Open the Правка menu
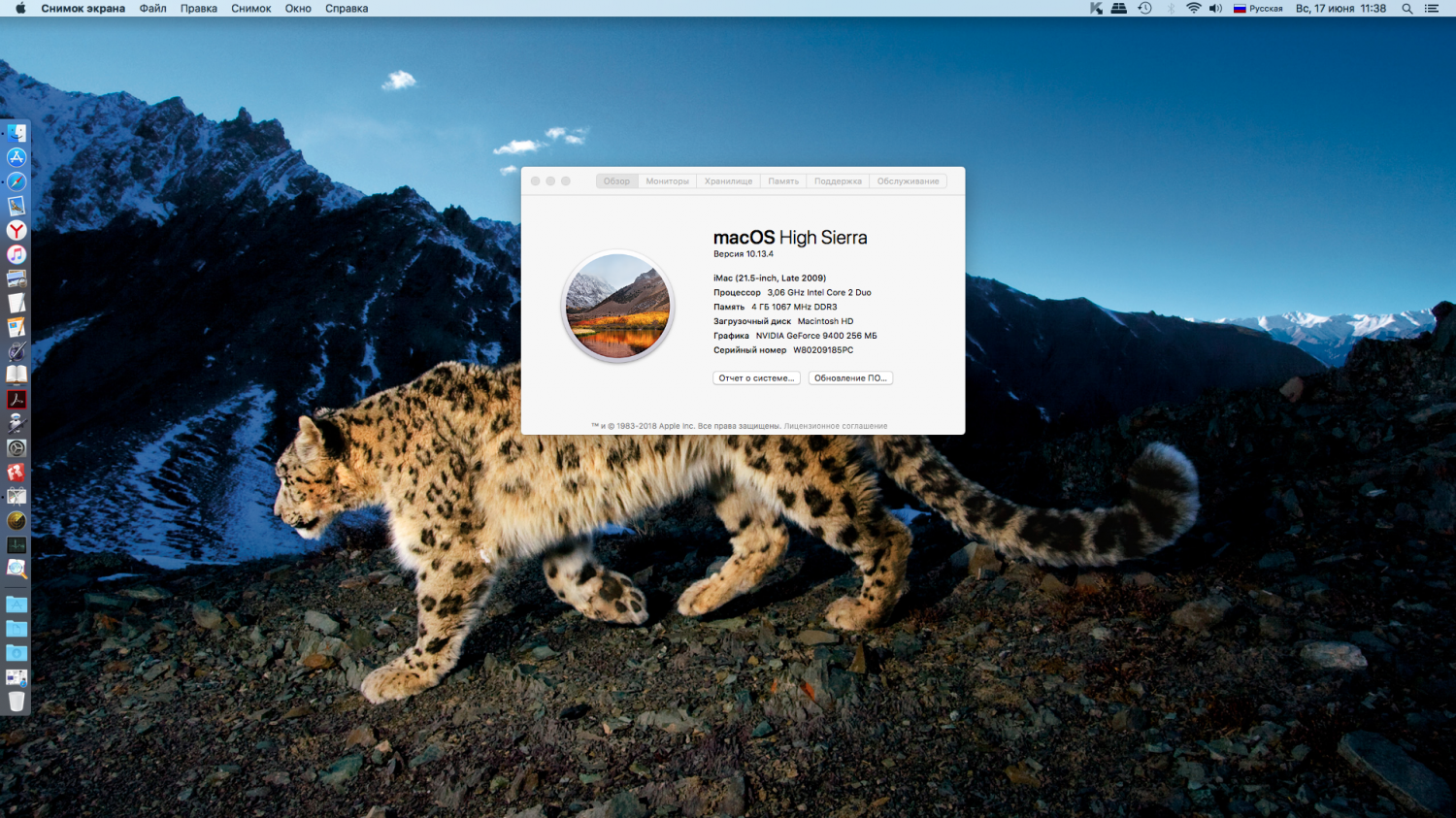Image resolution: width=1456 pixels, height=818 pixels. [199, 9]
